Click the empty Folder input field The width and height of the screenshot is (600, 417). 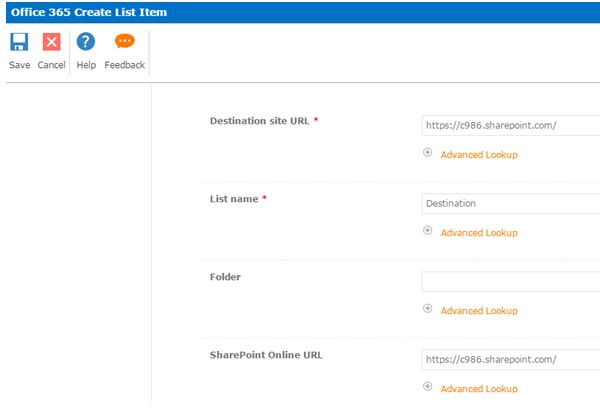510,282
